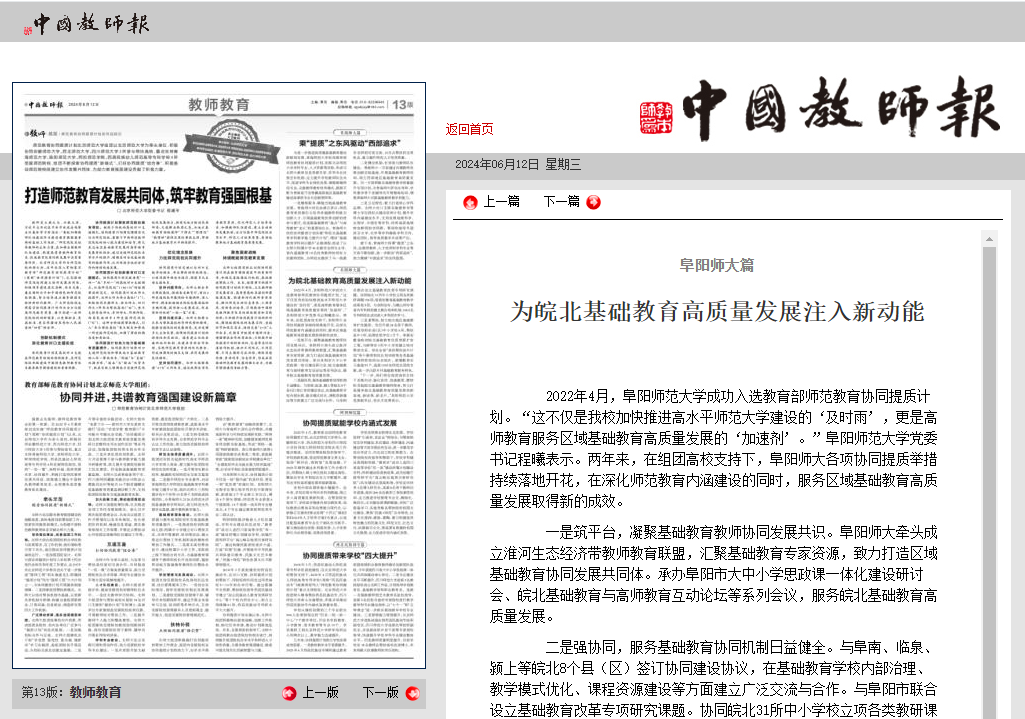Open the 返回首页 link
Viewport: 1025px width, 719px height.
(469, 129)
